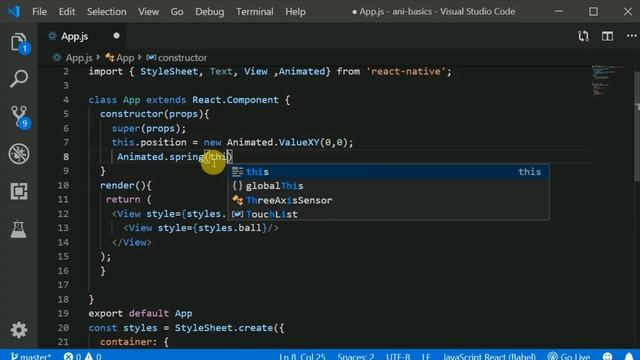
Task: Click 'styles.ball' on line 13
Action: tap(230, 228)
